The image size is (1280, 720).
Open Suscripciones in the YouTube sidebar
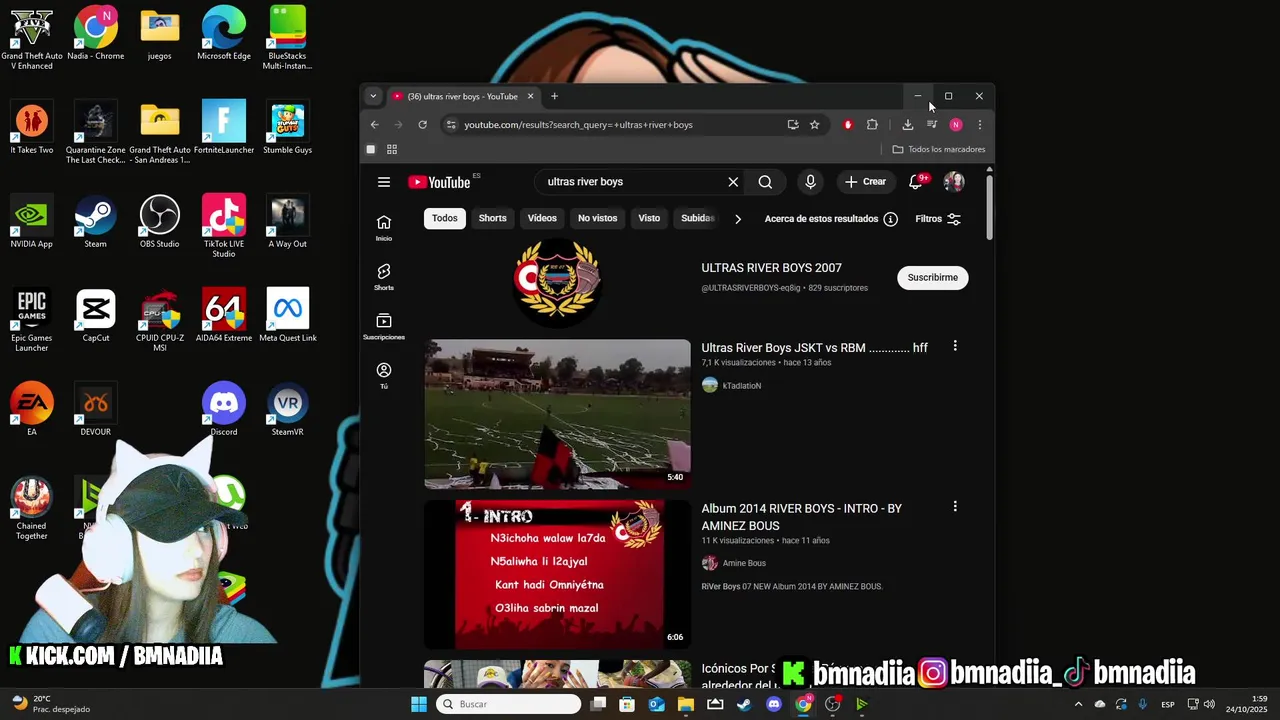384,326
